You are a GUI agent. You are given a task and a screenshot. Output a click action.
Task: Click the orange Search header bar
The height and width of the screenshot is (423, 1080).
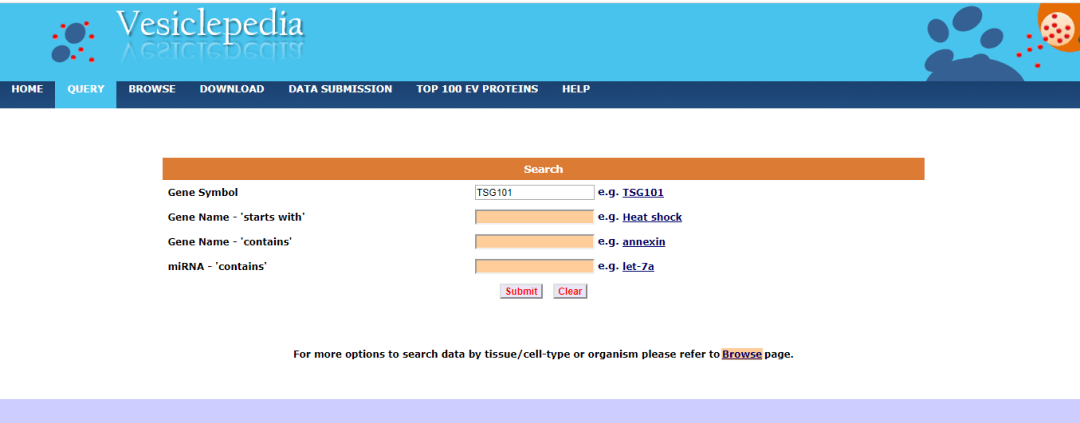click(x=543, y=169)
